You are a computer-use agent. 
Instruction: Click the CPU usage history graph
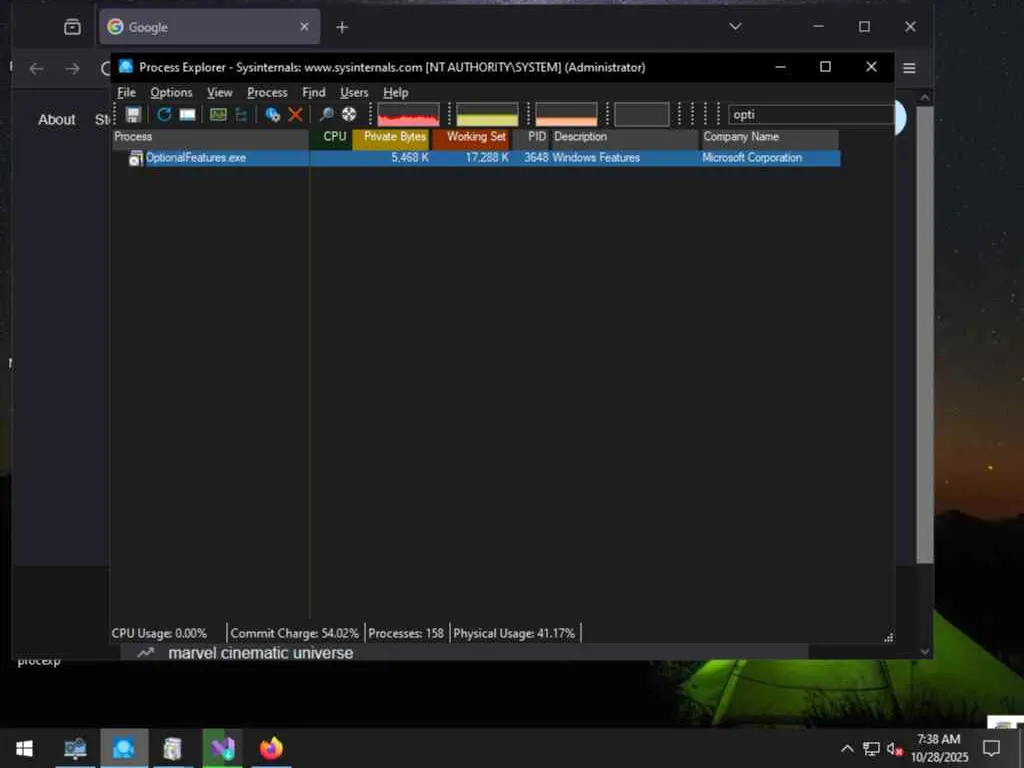point(408,115)
